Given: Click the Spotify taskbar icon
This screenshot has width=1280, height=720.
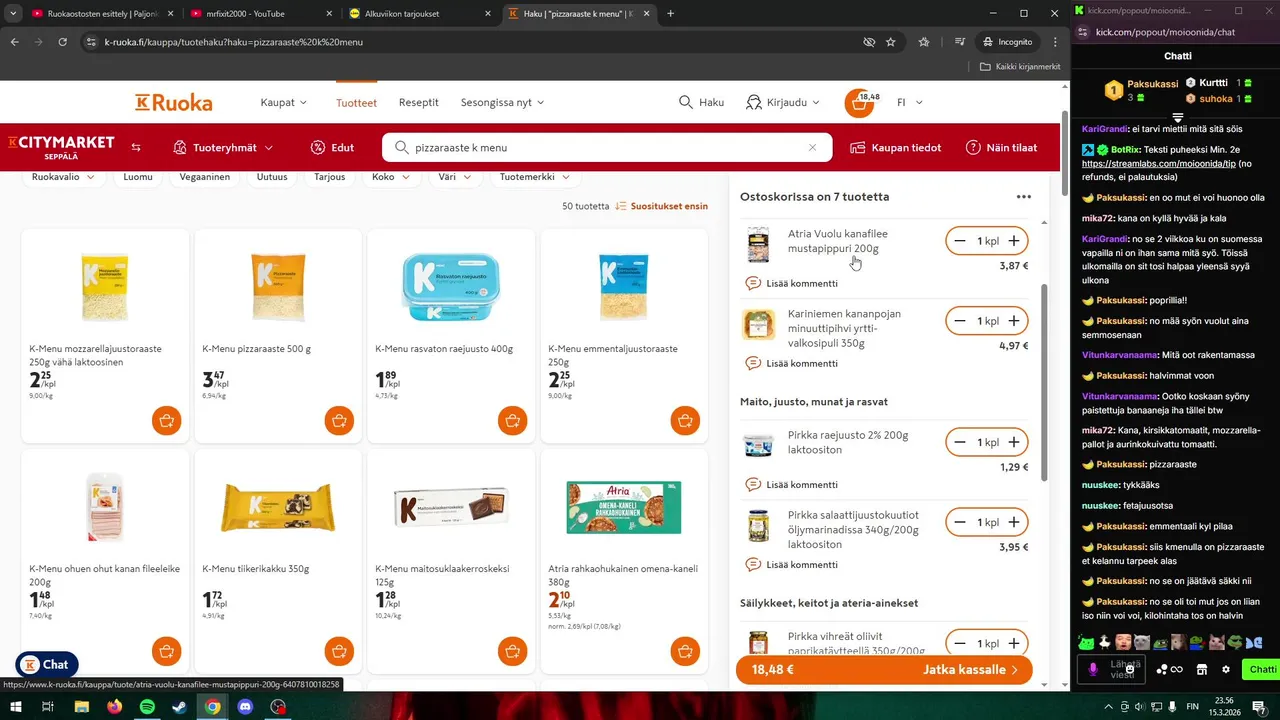Looking at the screenshot, I should click(147, 706).
